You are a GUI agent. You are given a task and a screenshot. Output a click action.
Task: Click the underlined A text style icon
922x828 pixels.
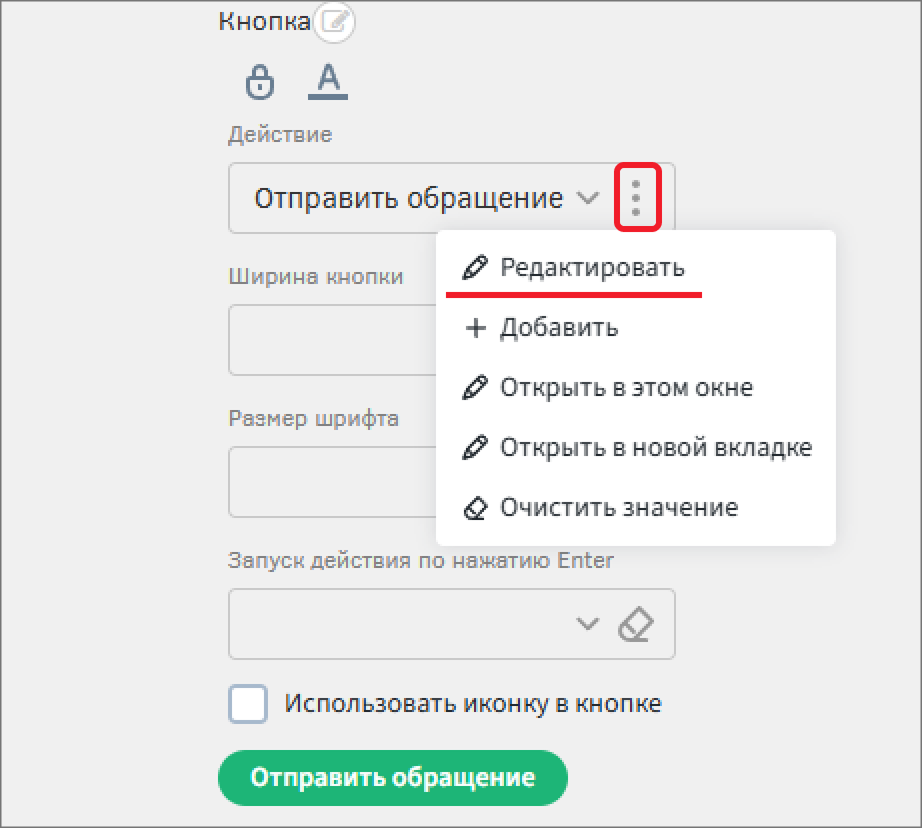tap(328, 81)
